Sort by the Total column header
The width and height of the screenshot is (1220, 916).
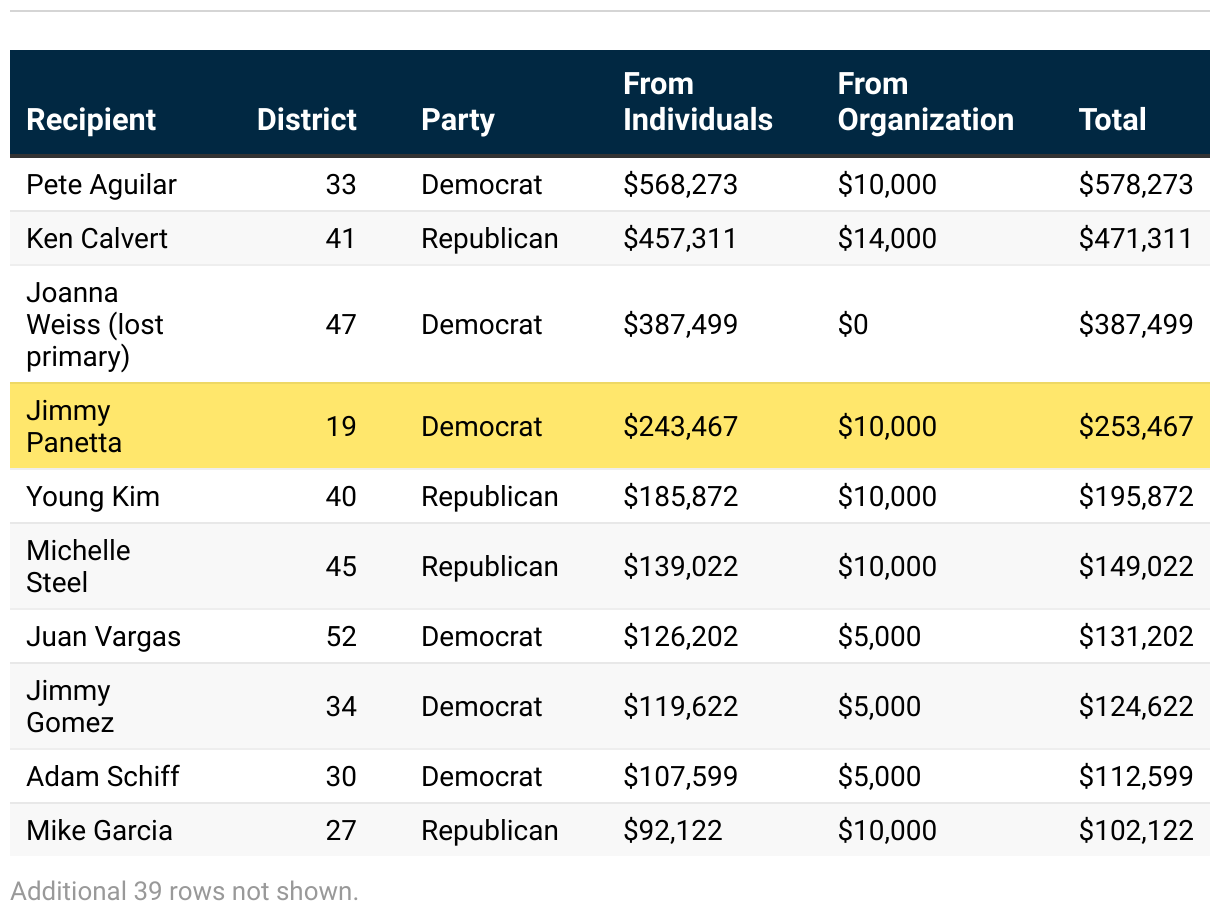point(1112,120)
